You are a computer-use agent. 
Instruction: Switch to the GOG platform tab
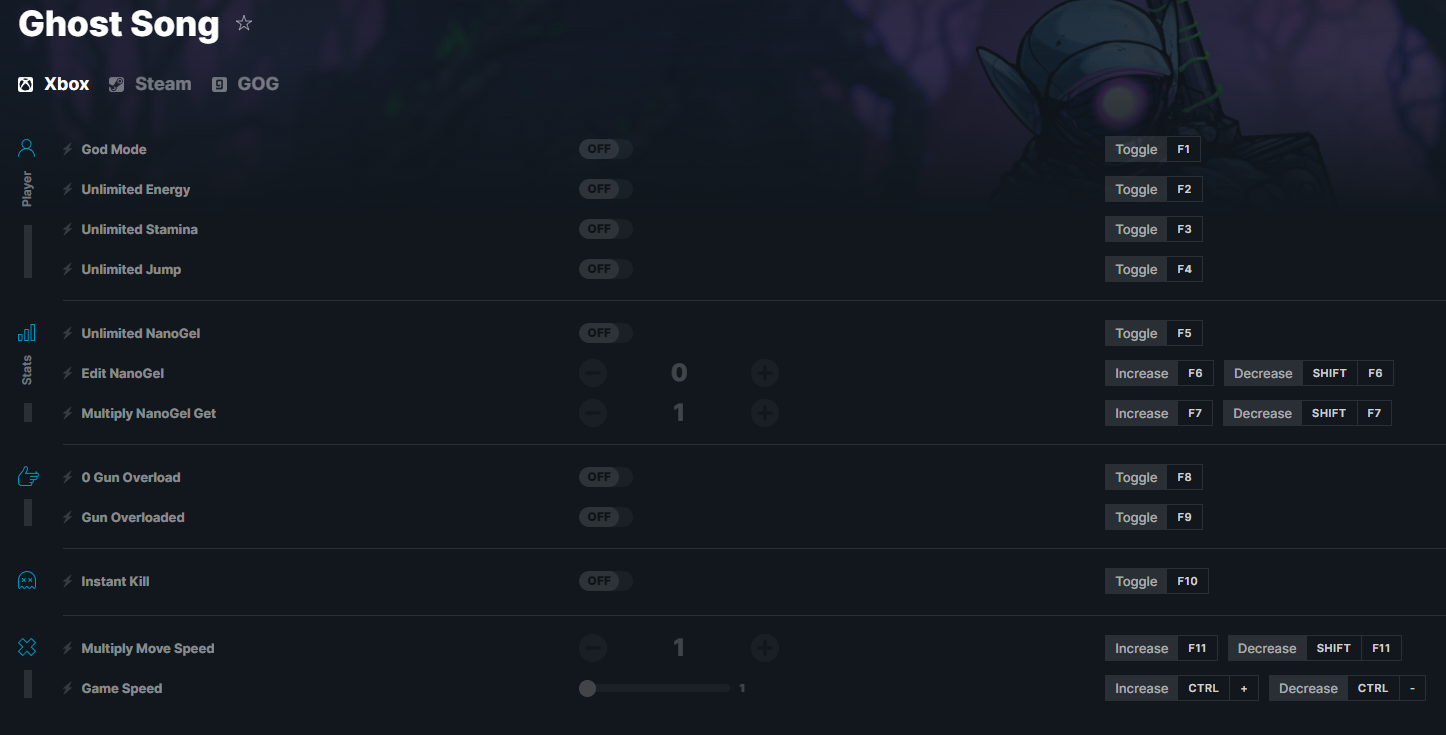tap(245, 84)
